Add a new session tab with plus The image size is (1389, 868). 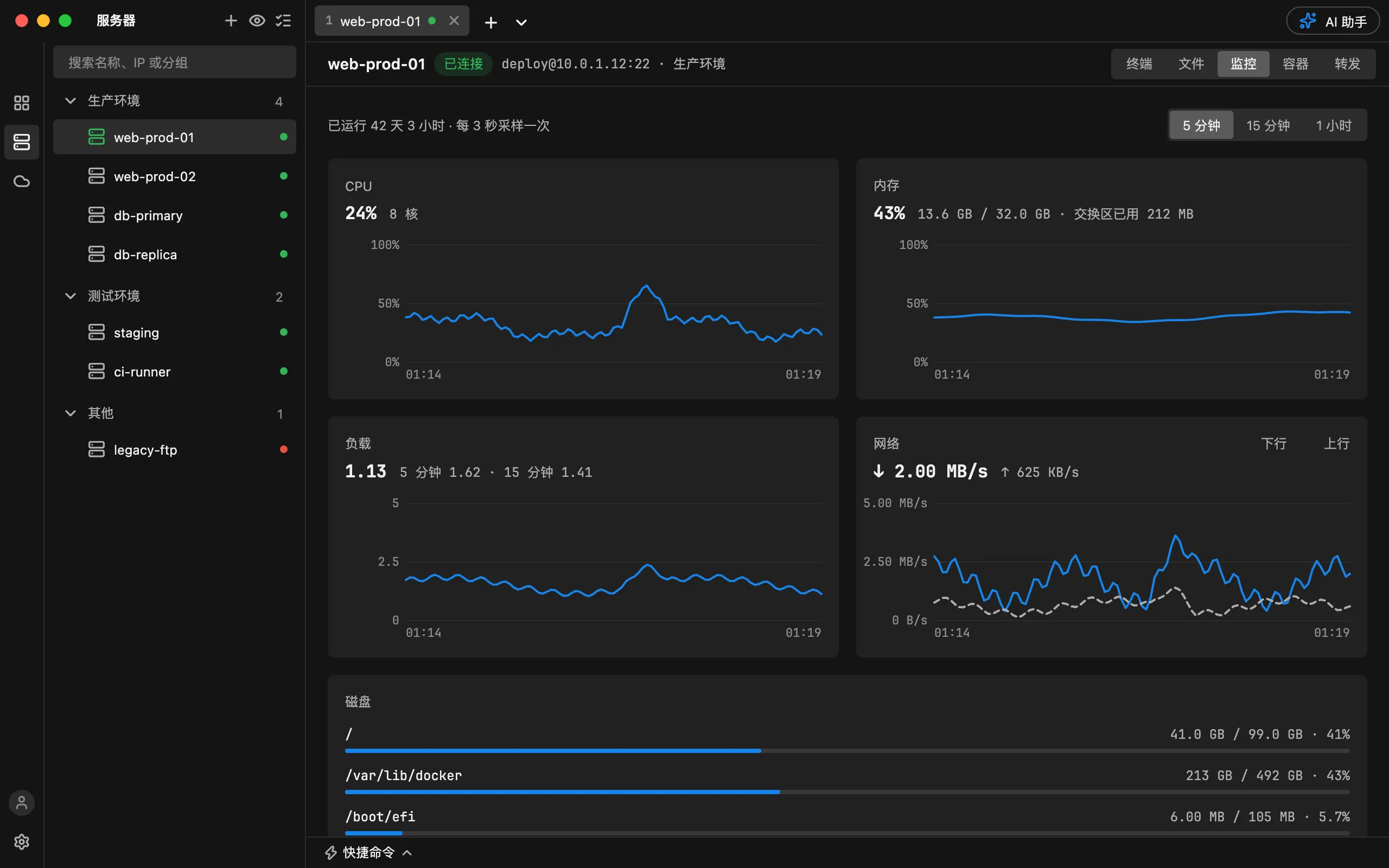[x=490, y=22]
